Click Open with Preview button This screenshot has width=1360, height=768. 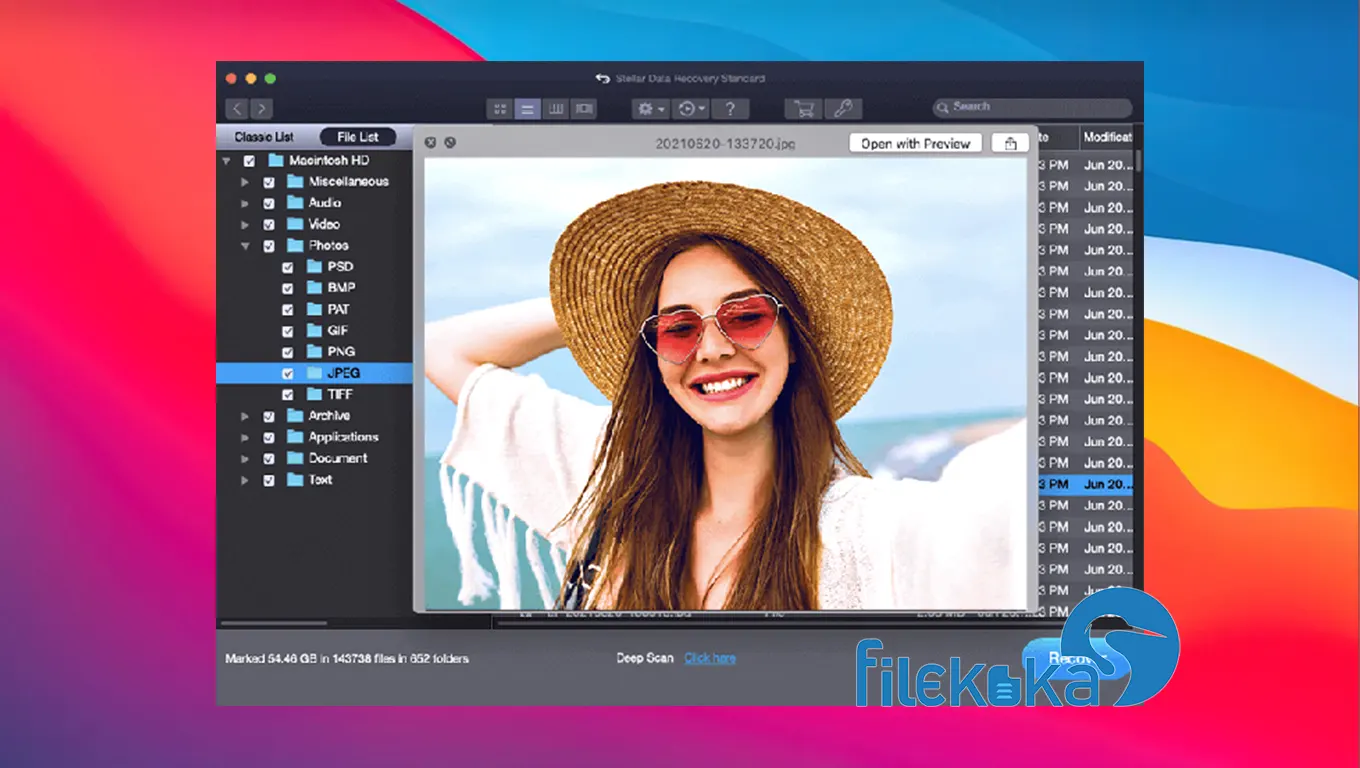click(x=916, y=143)
